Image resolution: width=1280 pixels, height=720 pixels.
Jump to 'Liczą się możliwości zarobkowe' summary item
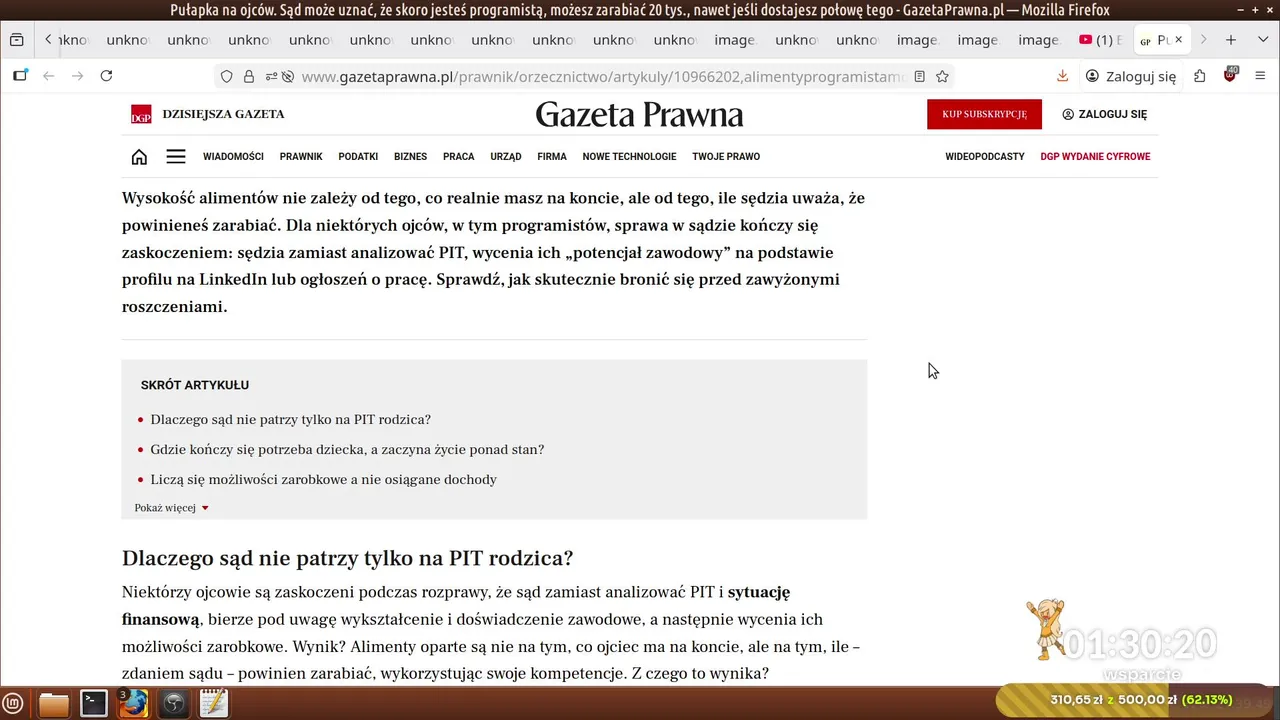(323, 480)
